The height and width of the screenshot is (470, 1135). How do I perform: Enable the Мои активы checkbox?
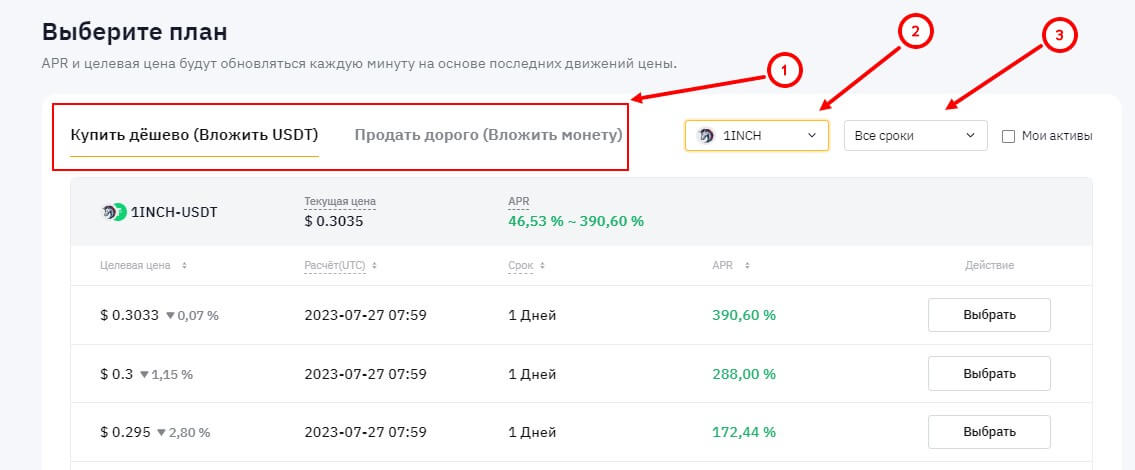coord(1008,136)
